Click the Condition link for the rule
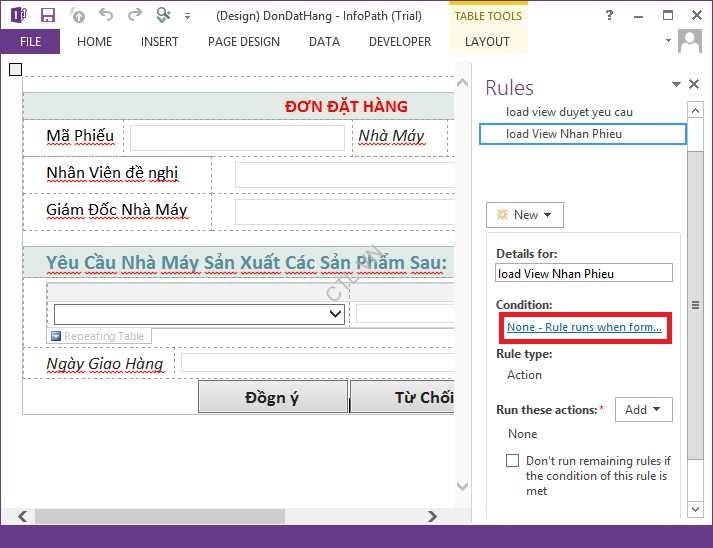713x548 pixels. [x=584, y=327]
